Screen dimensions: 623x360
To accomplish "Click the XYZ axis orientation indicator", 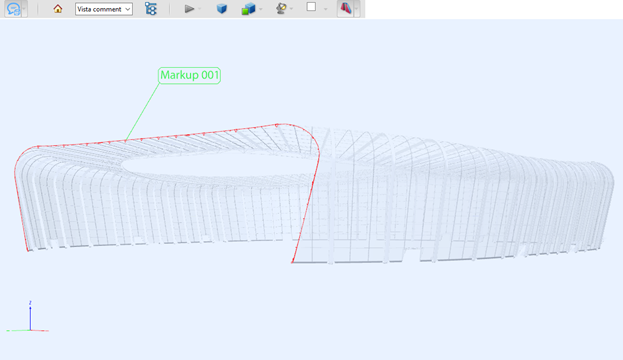I will coord(28,317).
